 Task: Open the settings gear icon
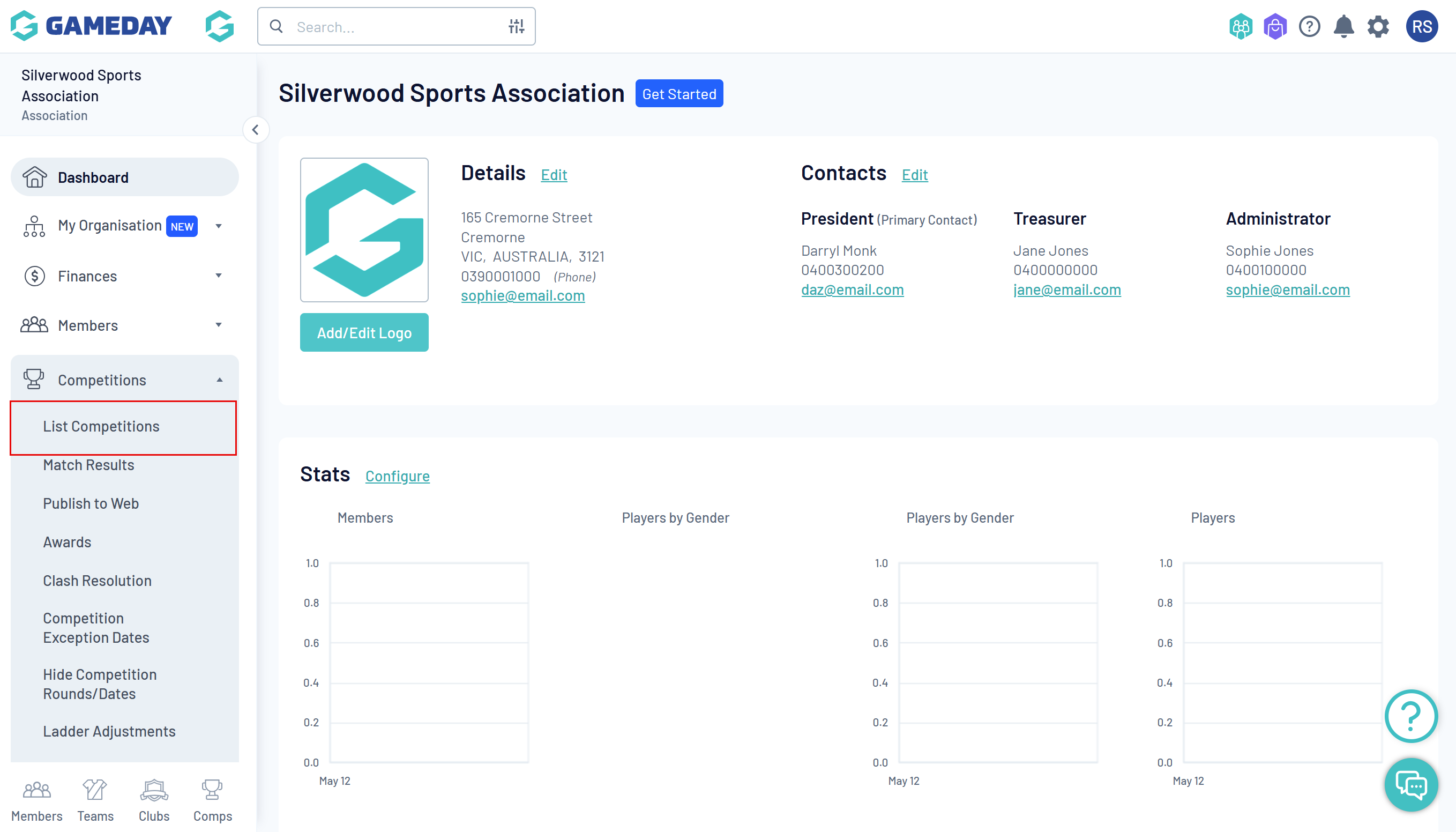click(1377, 26)
